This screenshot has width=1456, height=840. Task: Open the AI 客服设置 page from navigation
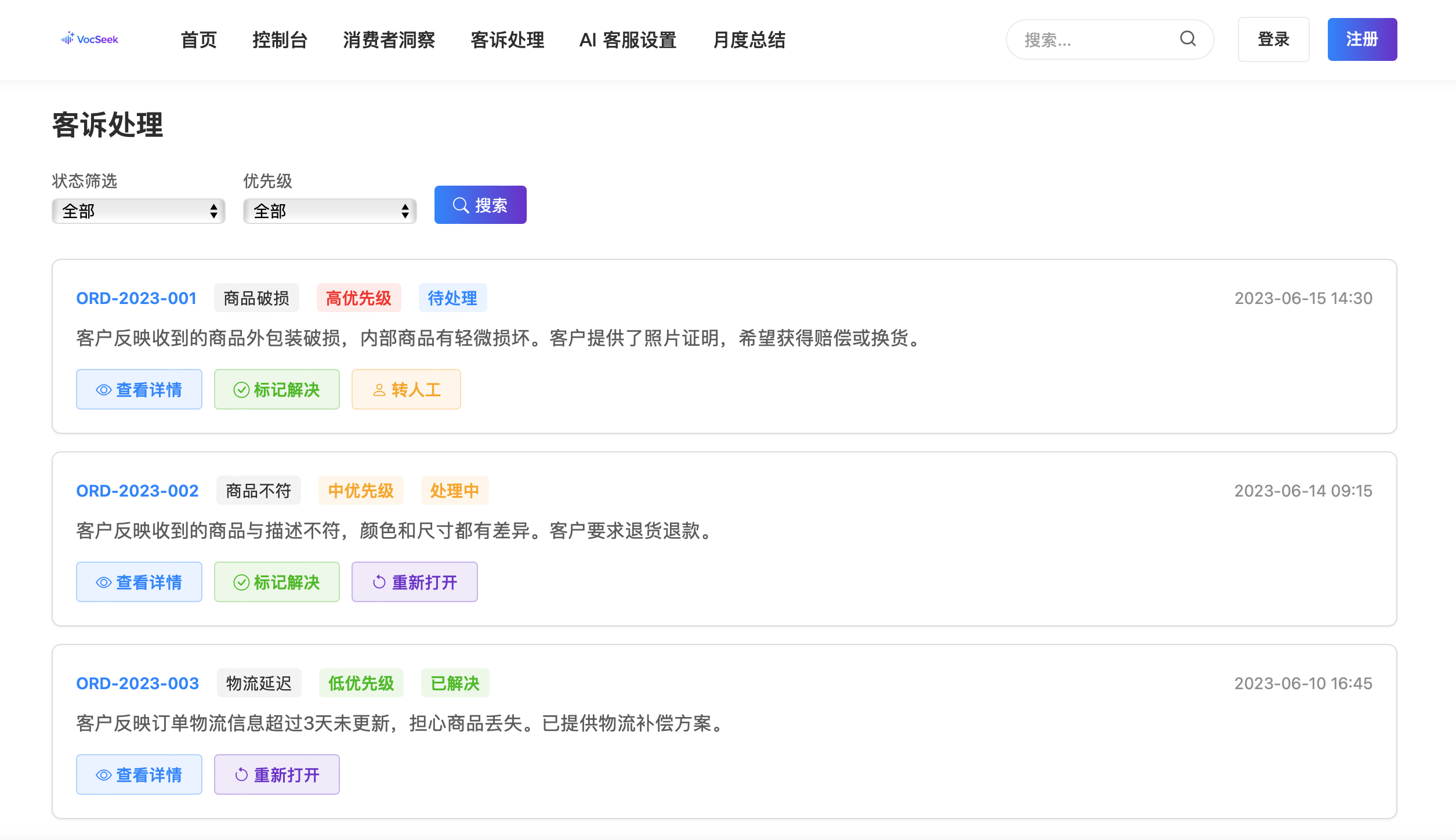point(629,39)
